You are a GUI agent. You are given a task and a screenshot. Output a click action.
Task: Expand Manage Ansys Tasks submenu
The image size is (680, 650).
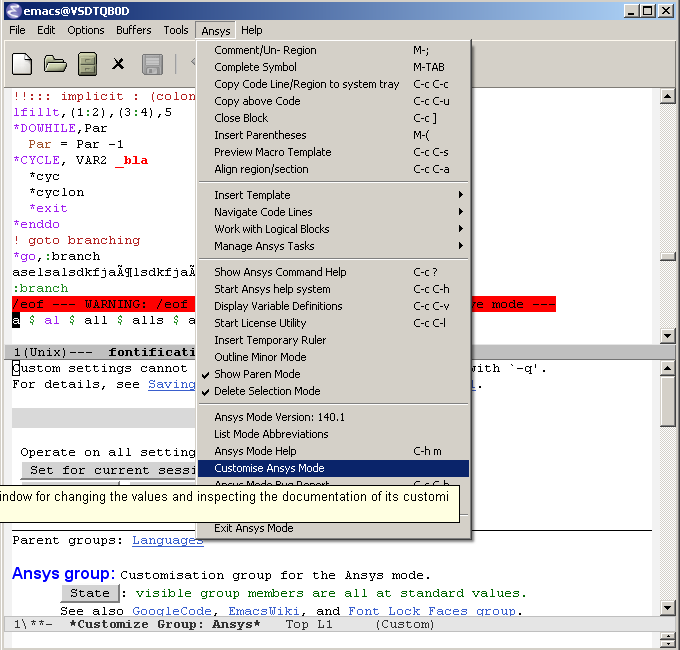point(333,246)
